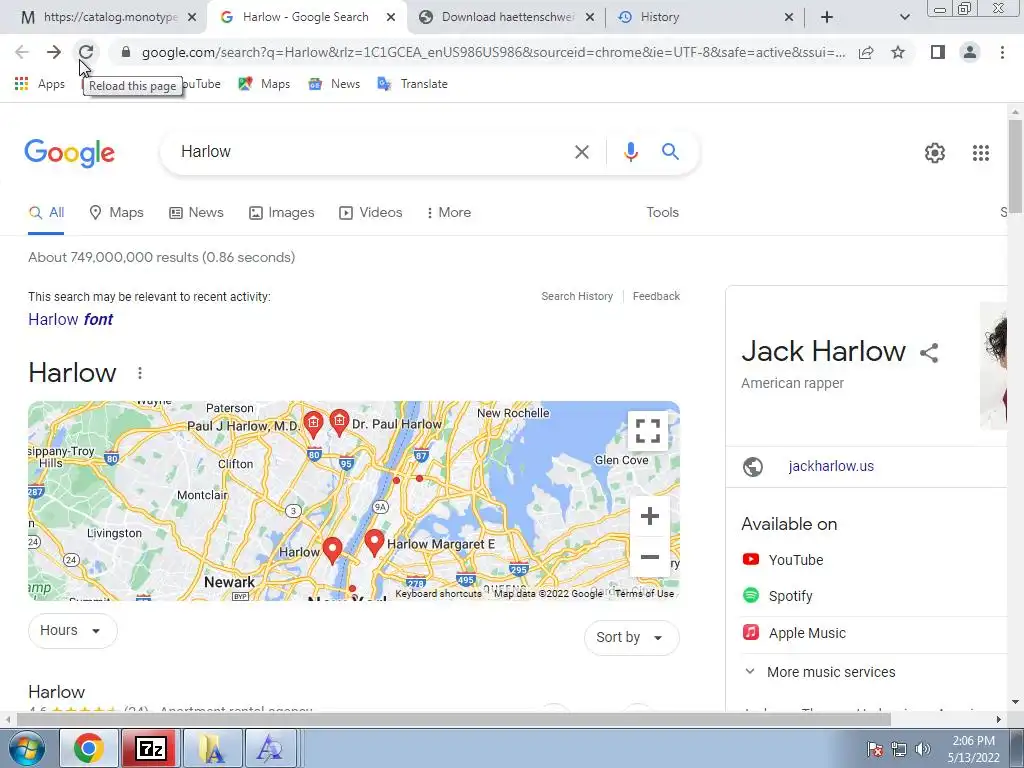Select the News search filter
Viewport: 1024px width, 768px height.
196,212
